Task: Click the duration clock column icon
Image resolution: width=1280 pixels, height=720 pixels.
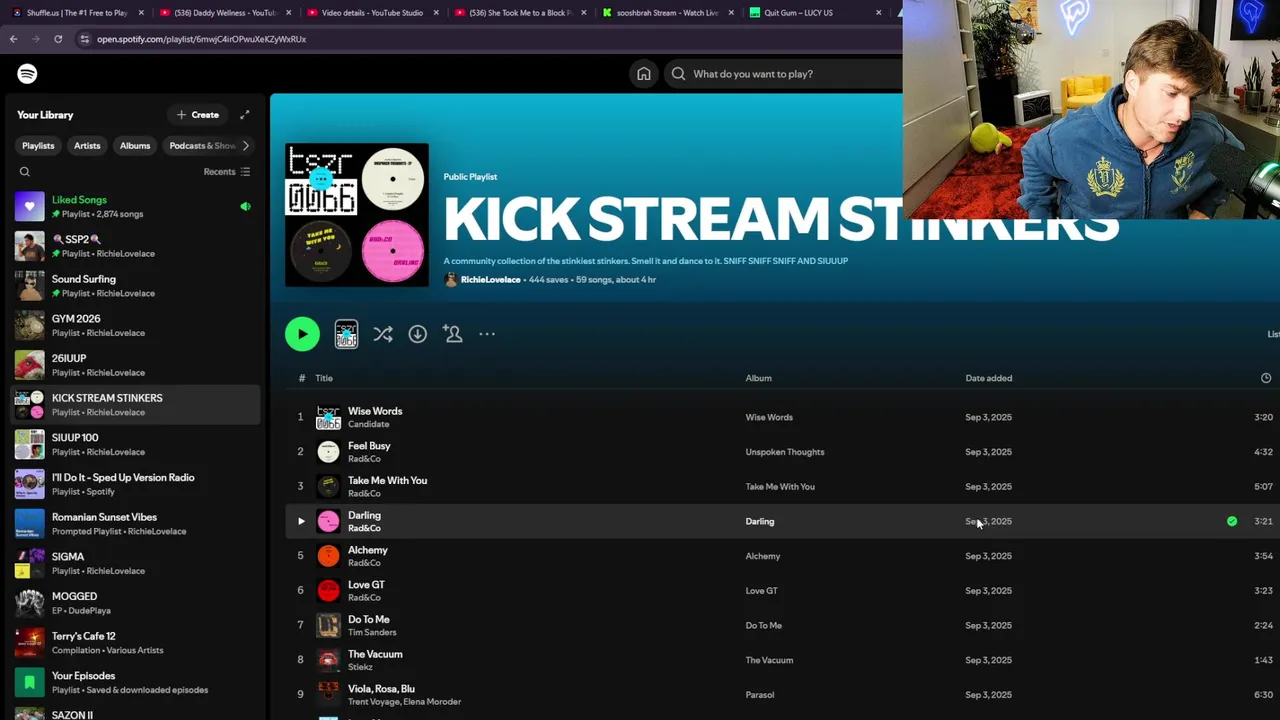Action: pos(1266,378)
